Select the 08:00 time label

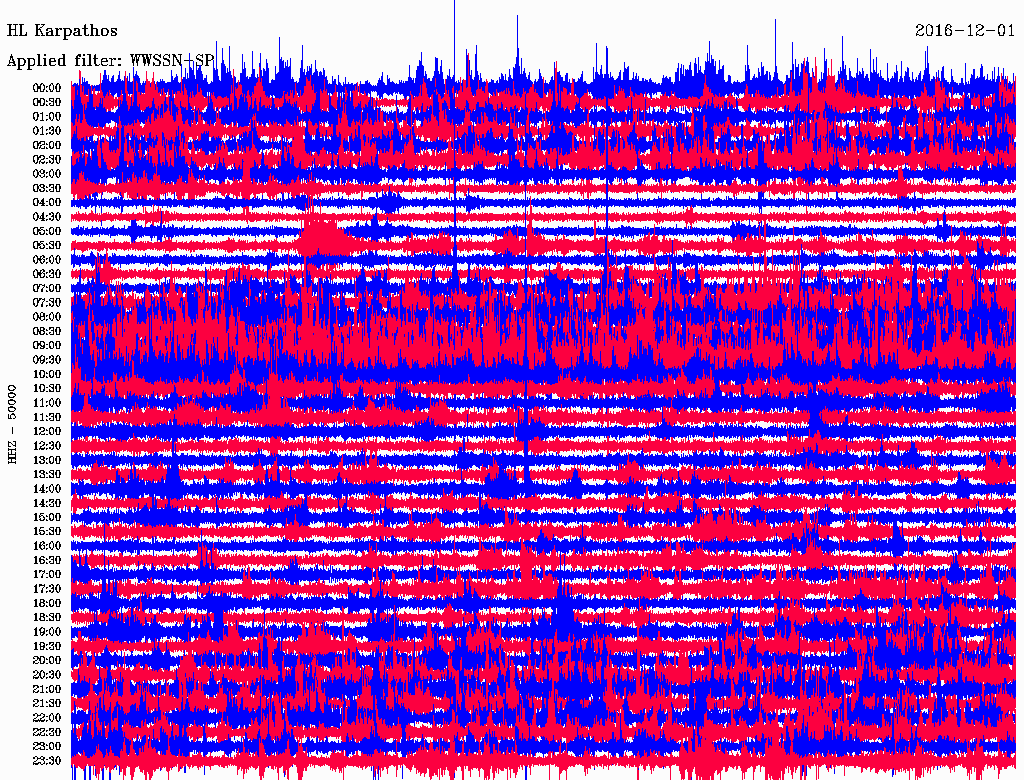[47, 317]
